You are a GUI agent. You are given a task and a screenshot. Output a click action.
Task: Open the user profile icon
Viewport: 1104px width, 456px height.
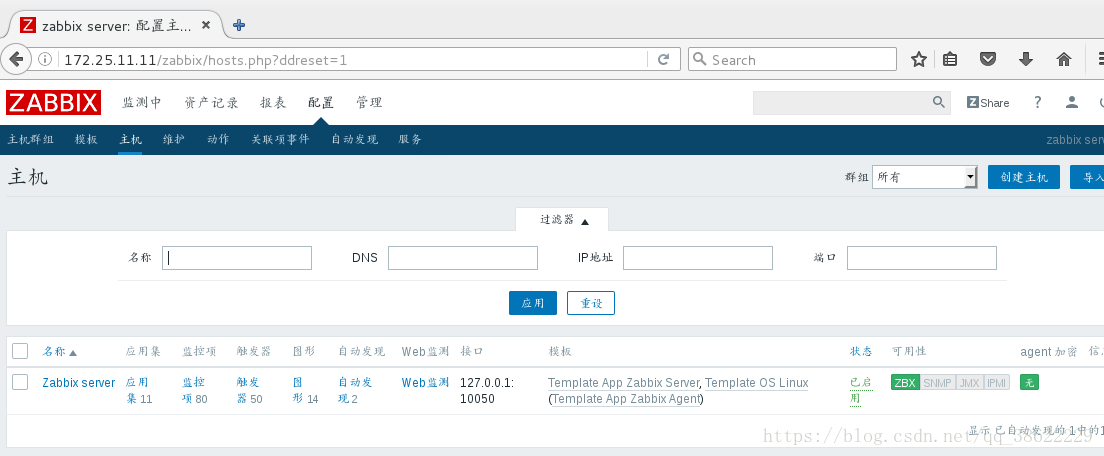(1072, 103)
